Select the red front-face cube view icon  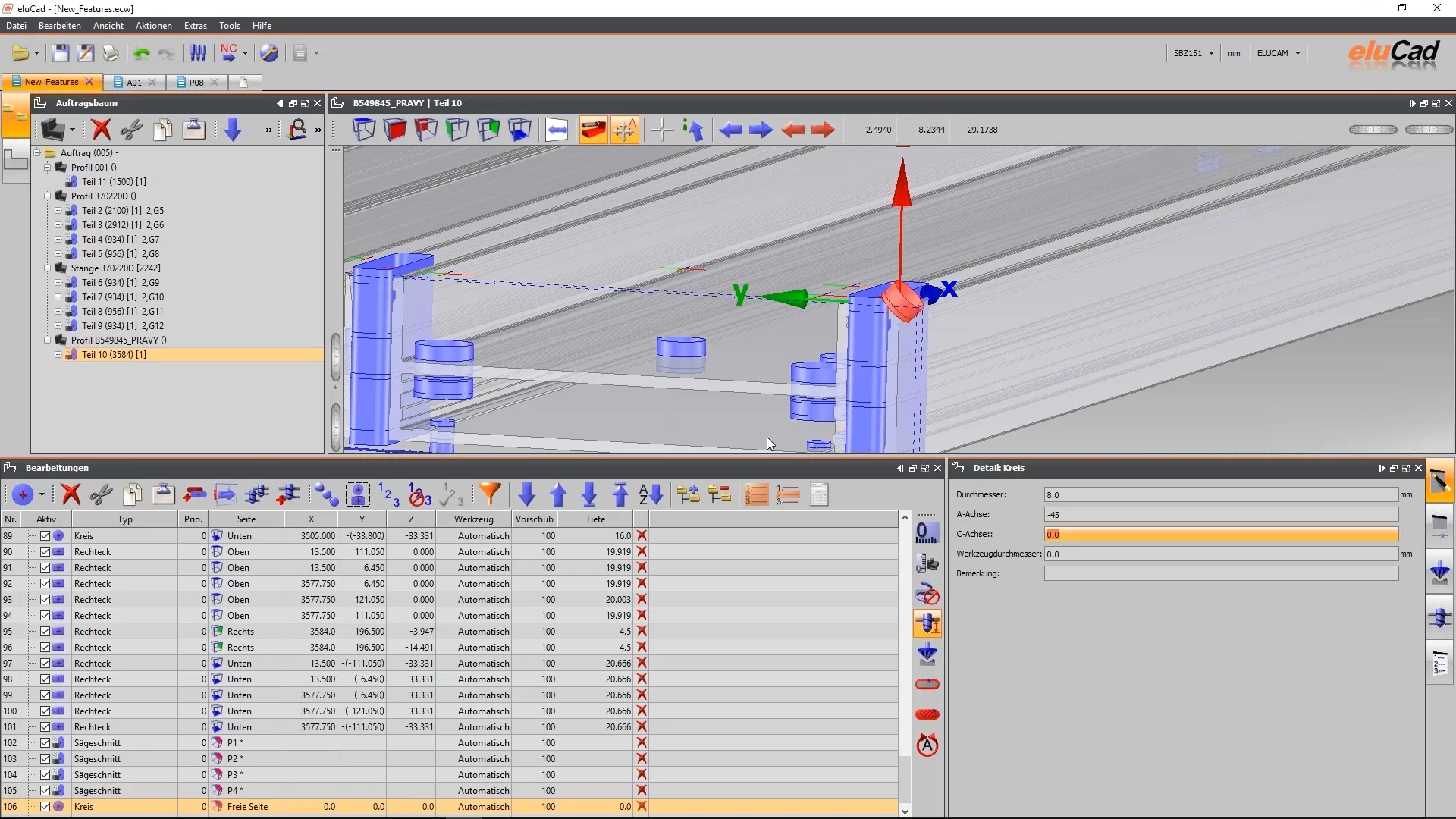click(394, 129)
